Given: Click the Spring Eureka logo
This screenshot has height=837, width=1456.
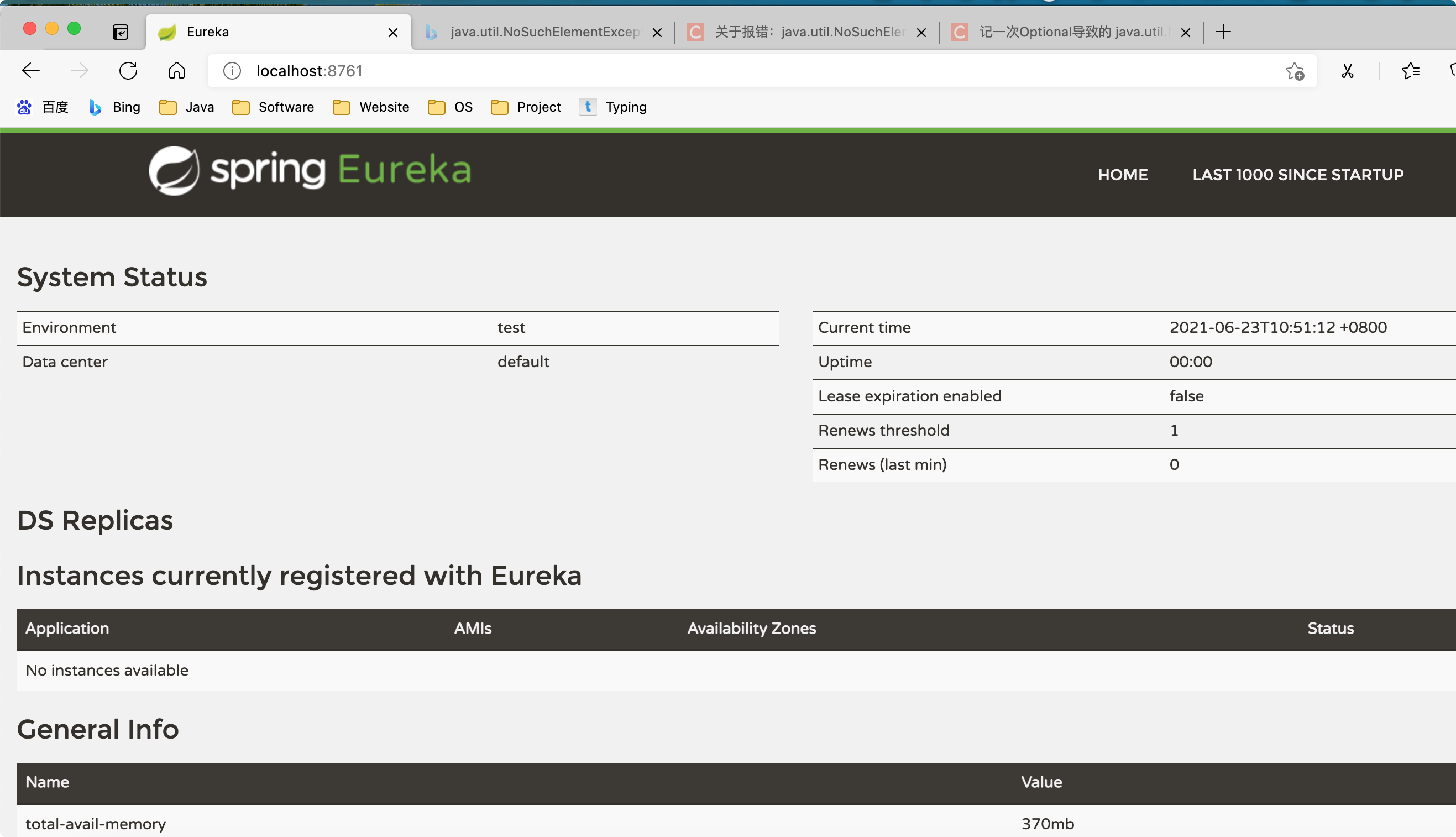Looking at the screenshot, I should (x=310, y=171).
